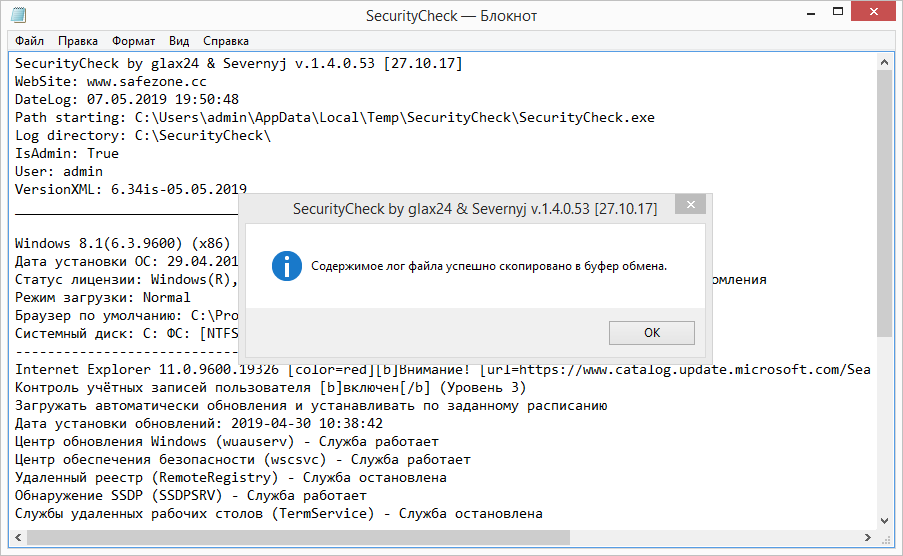This screenshot has height=556, width=903.
Task: Open the Файл menu
Action: pos(30,41)
